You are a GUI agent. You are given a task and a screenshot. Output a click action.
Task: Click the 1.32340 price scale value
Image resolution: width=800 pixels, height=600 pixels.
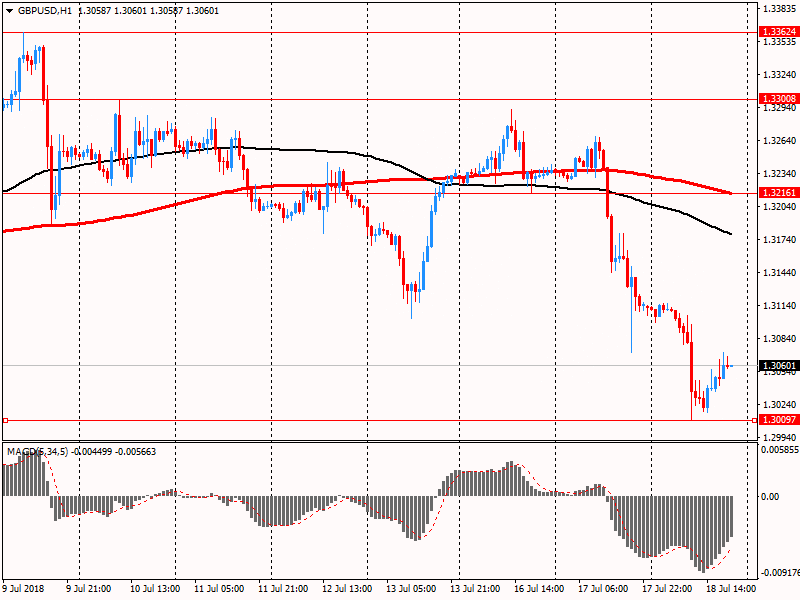point(780,174)
